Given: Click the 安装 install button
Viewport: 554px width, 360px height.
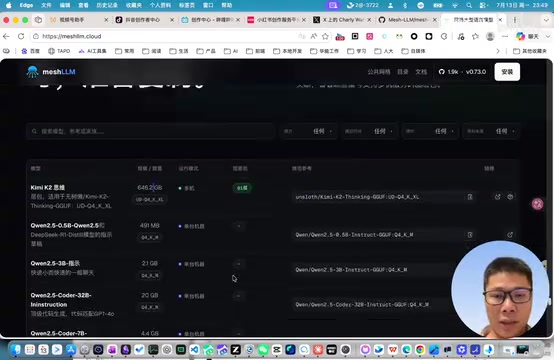Looking at the screenshot, I should 507,72.
